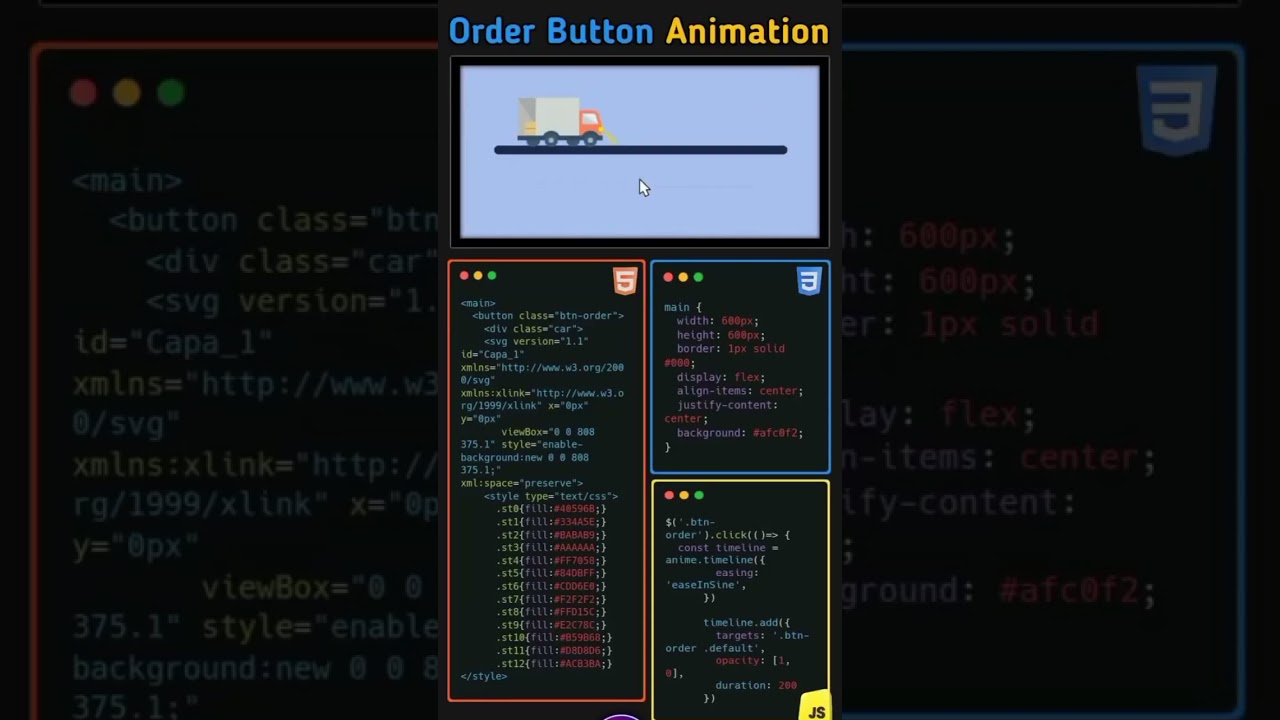Click the ".st7{fill:#F2F2F2;}" line

pos(551,600)
